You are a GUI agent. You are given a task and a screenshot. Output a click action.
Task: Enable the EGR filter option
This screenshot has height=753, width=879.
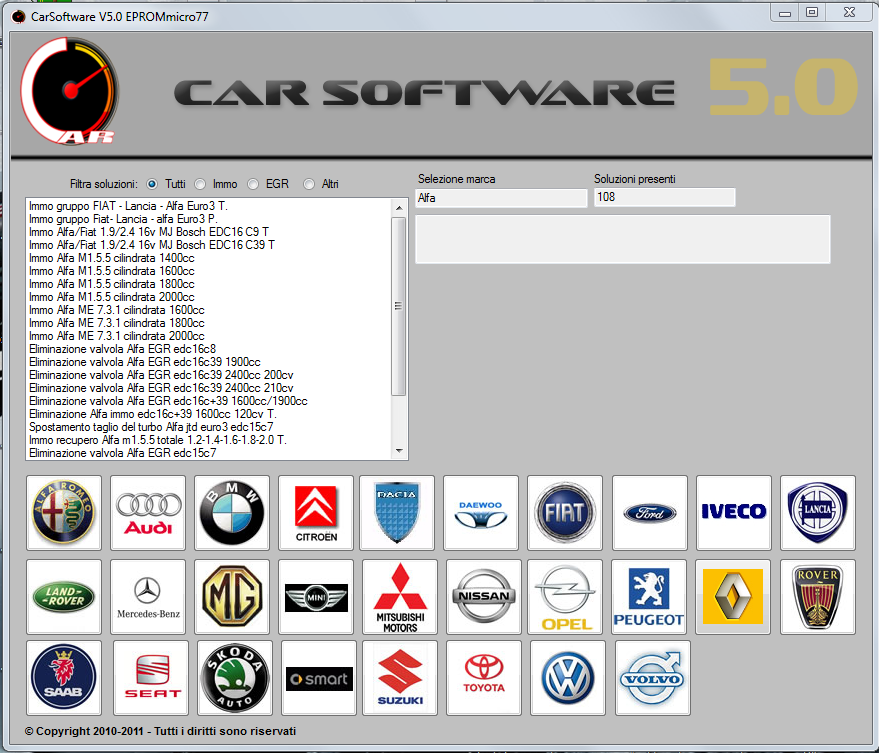click(253, 184)
